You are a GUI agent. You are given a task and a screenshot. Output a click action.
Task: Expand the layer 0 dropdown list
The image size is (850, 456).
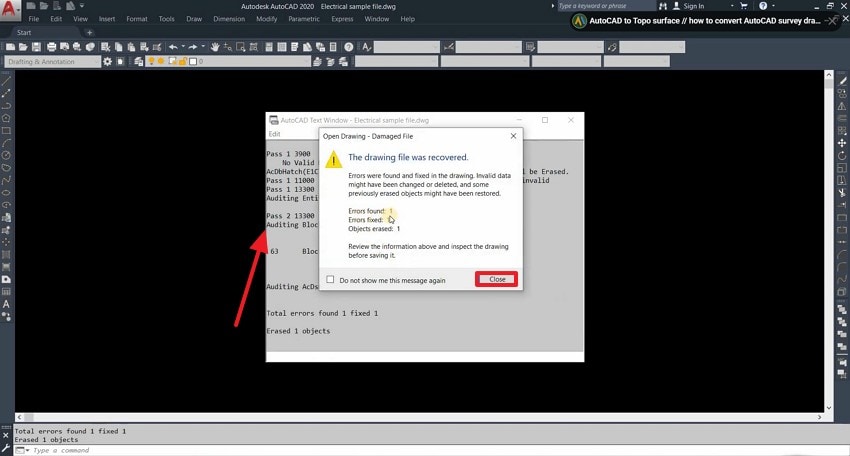point(307,62)
